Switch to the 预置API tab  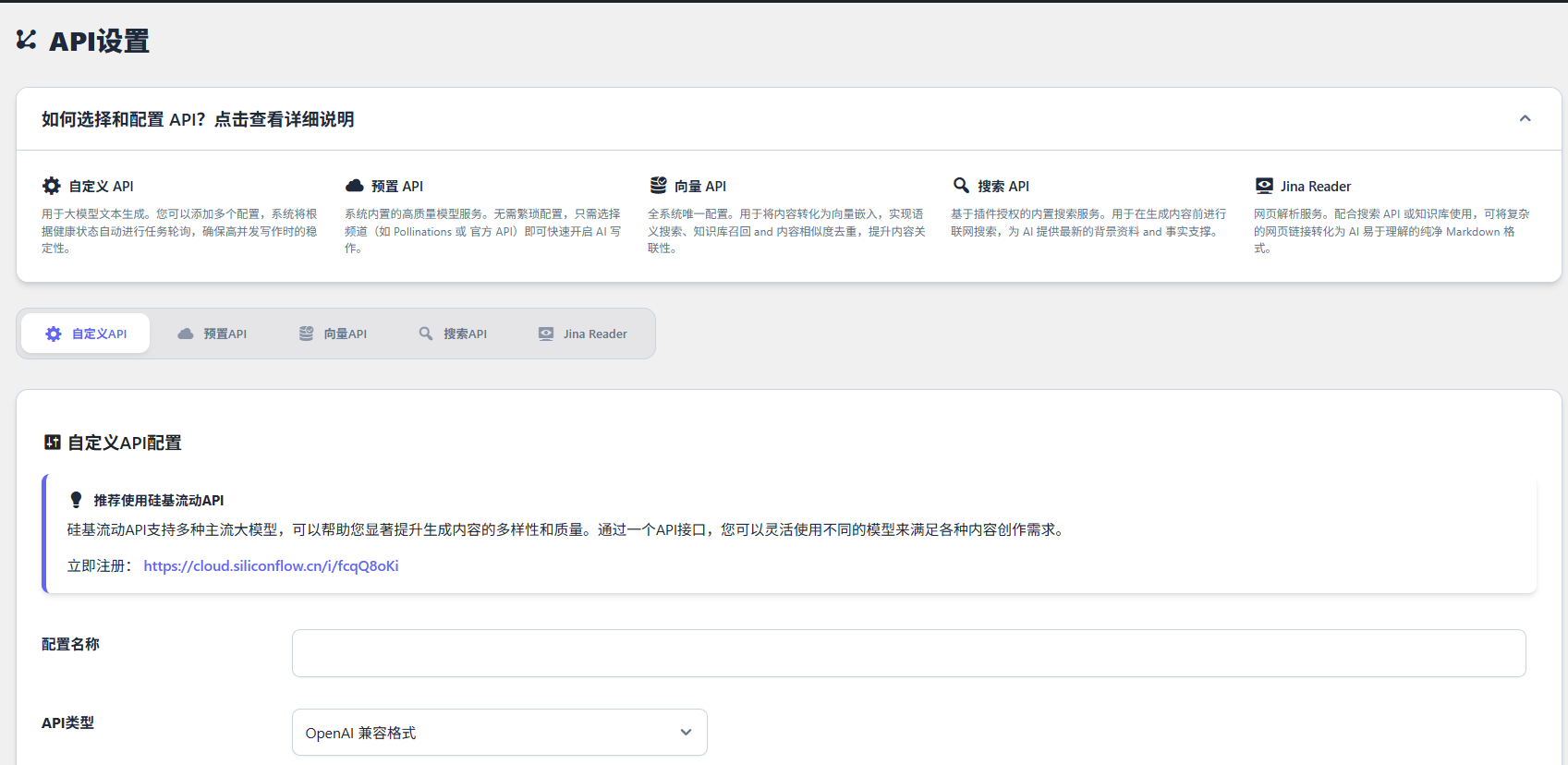212,334
